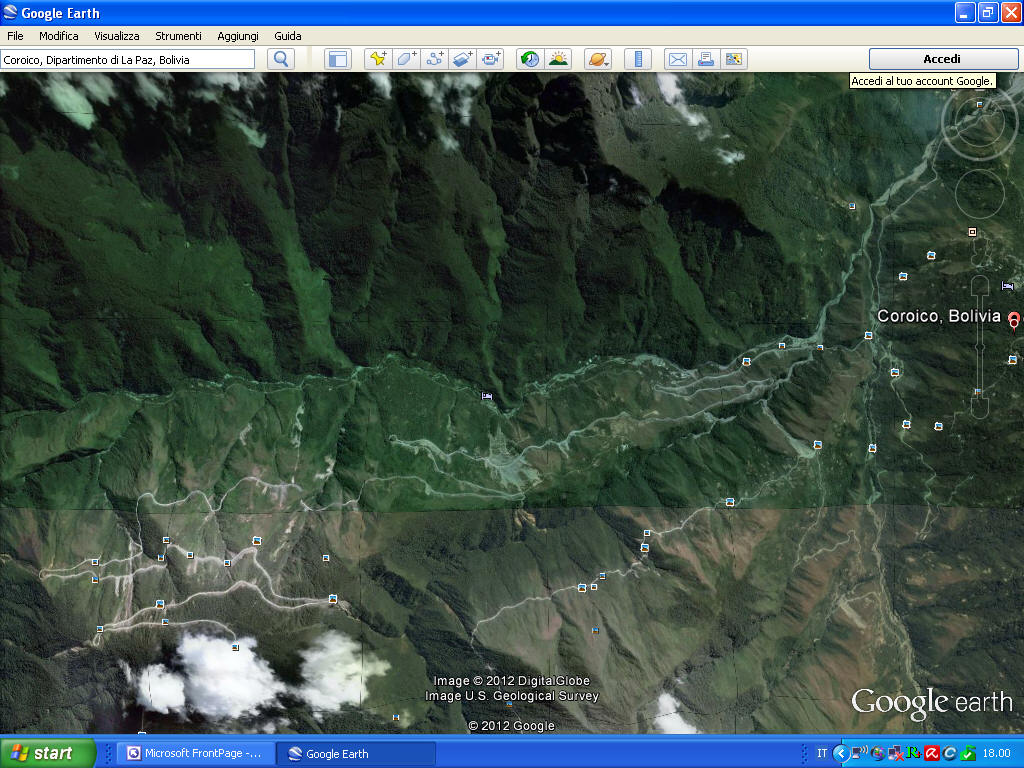Toggle sunlight across the landscape
This screenshot has height=768, width=1024.
[558, 59]
